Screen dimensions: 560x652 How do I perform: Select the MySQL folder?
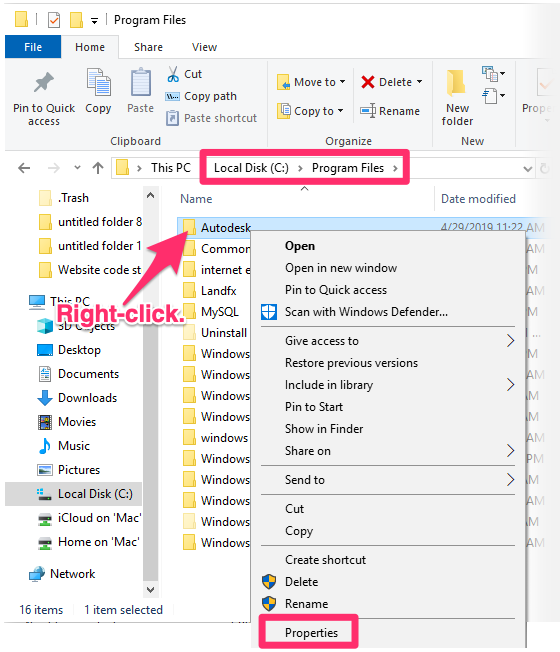coord(211,311)
